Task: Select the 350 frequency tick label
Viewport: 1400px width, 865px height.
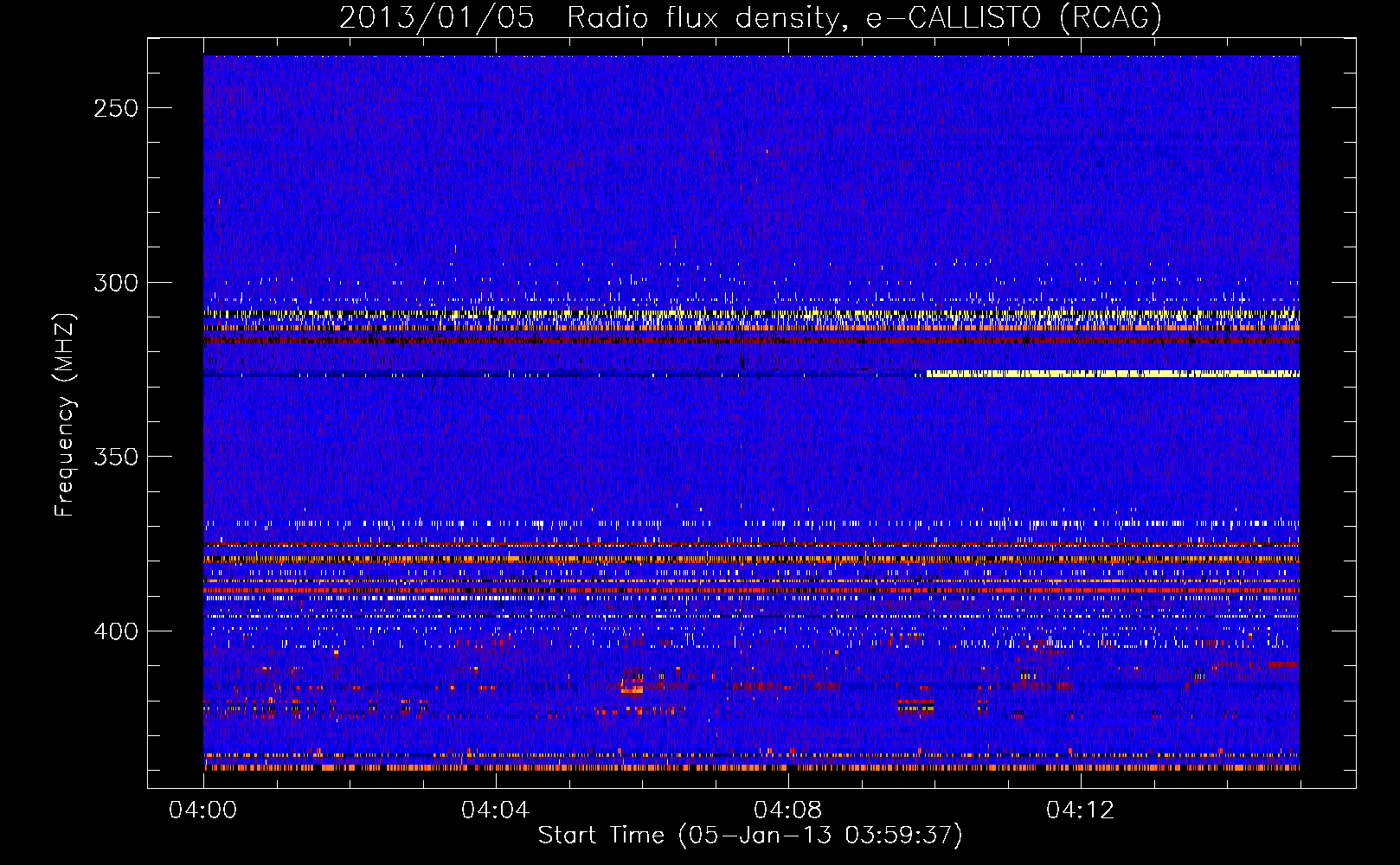Action: [115, 457]
